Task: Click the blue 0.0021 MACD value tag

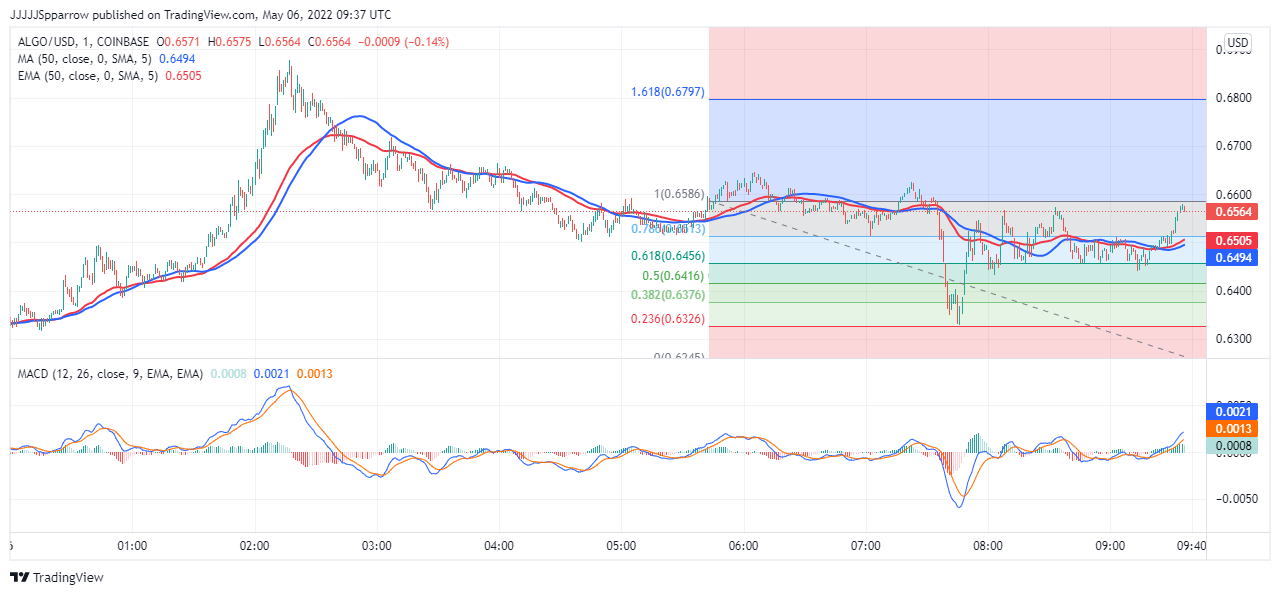Action: click(x=1232, y=411)
